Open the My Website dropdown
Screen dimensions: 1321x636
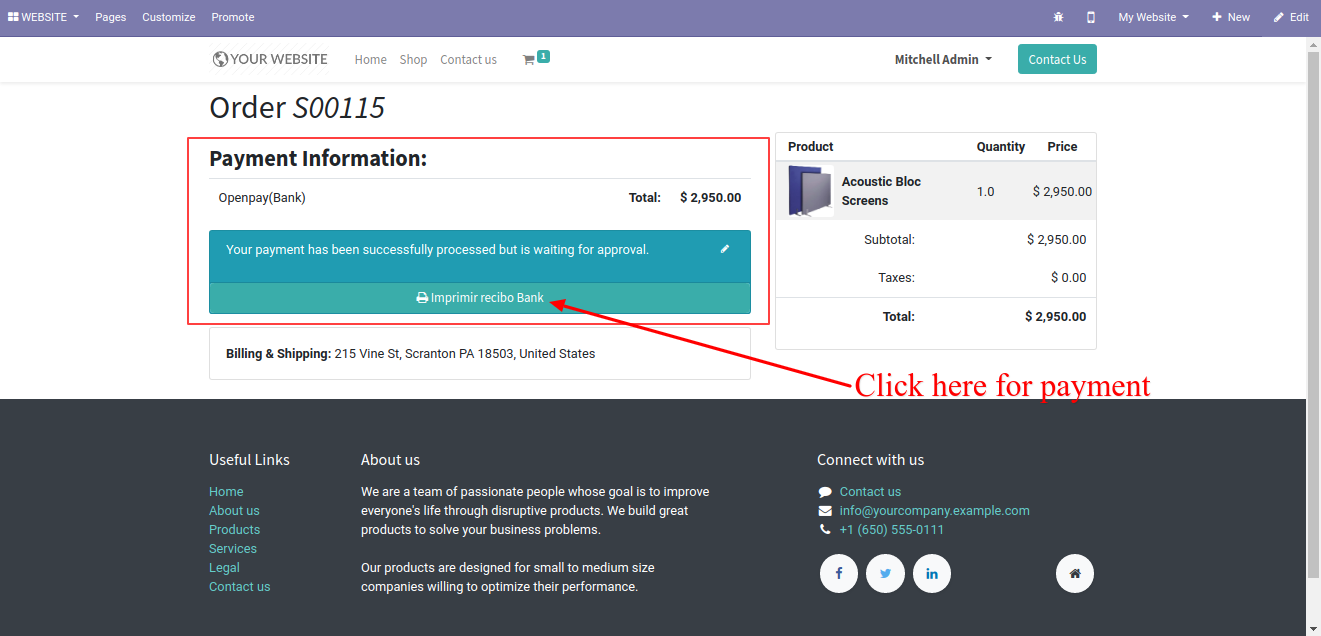(1154, 17)
